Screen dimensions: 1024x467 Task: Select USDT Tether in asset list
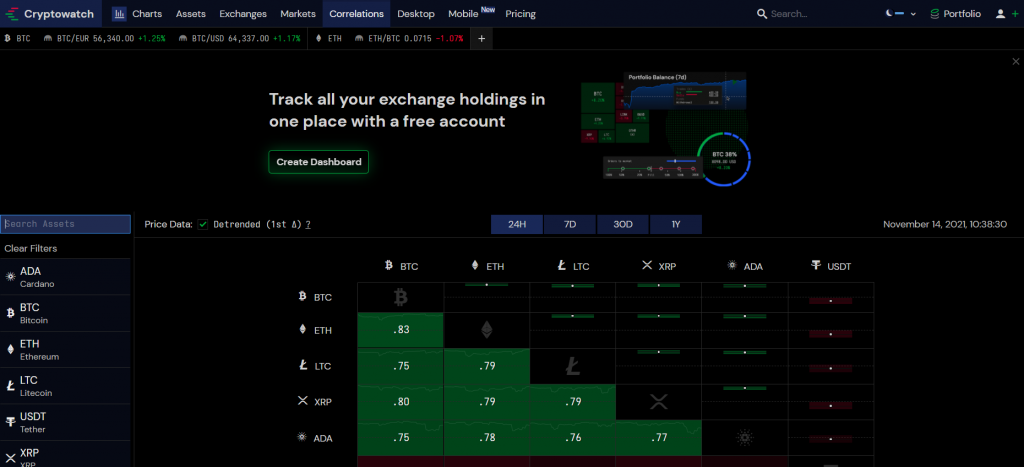65,422
